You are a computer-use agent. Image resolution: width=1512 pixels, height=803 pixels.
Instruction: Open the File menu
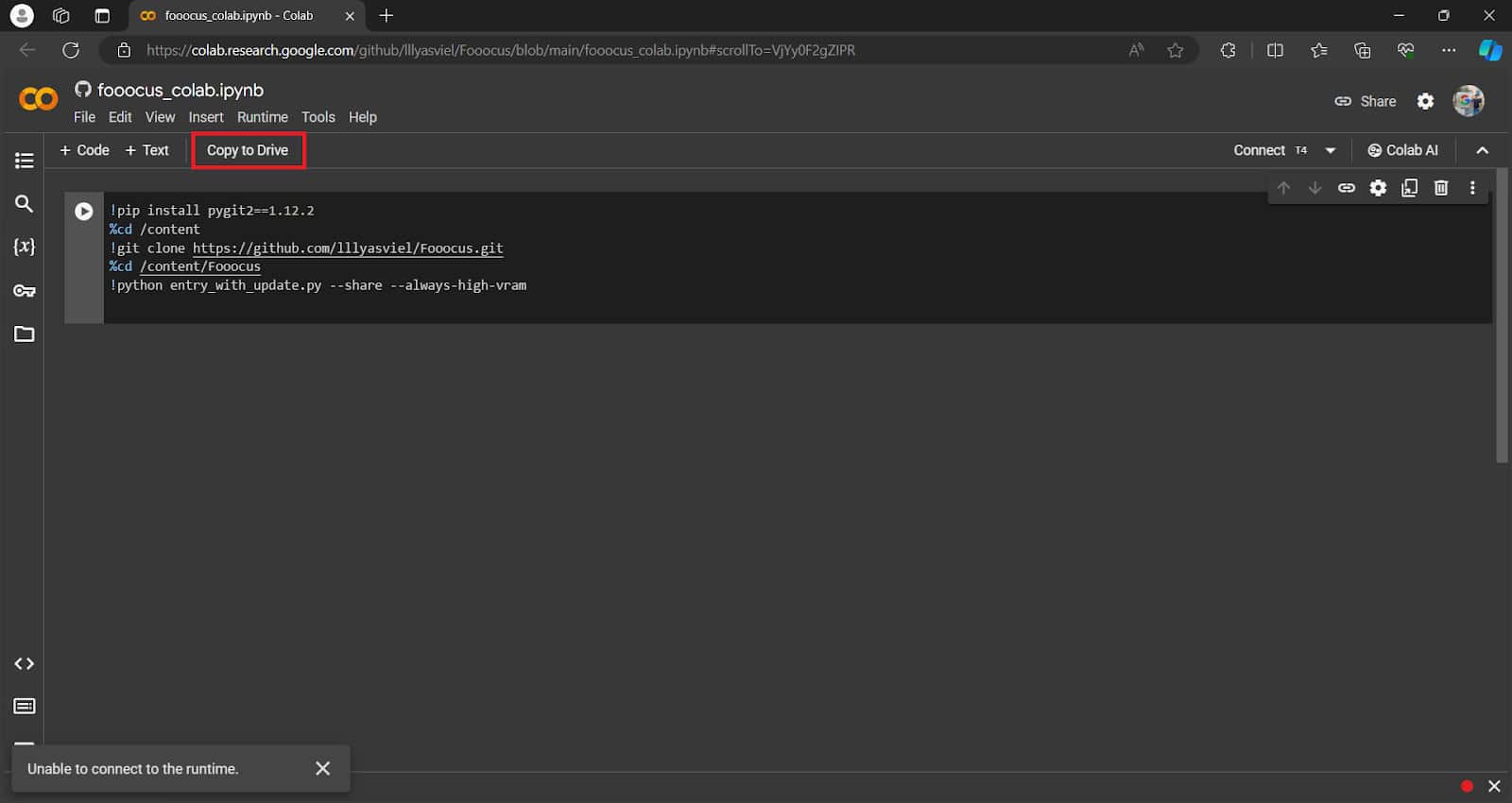pyautogui.click(x=85, y=117)
